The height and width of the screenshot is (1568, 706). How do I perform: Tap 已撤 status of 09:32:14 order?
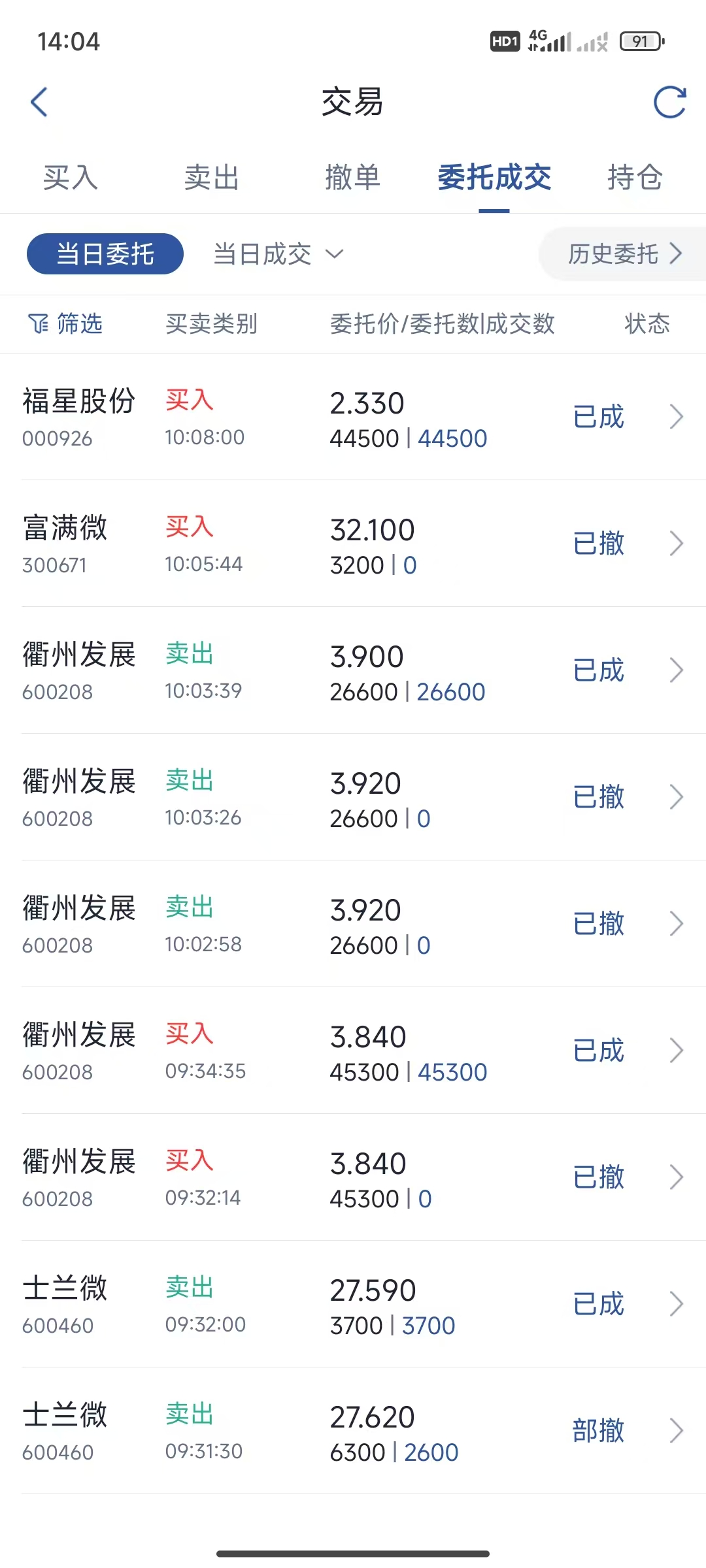(598, 1177)
